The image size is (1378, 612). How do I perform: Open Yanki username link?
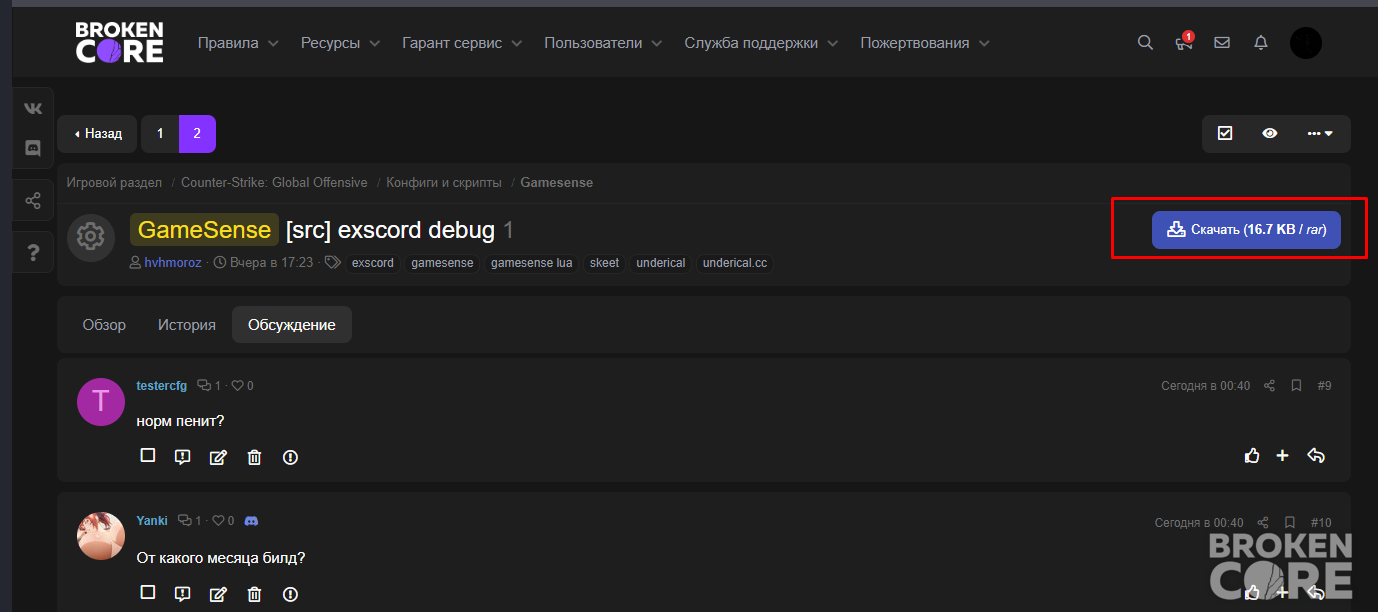coord(152,521)
